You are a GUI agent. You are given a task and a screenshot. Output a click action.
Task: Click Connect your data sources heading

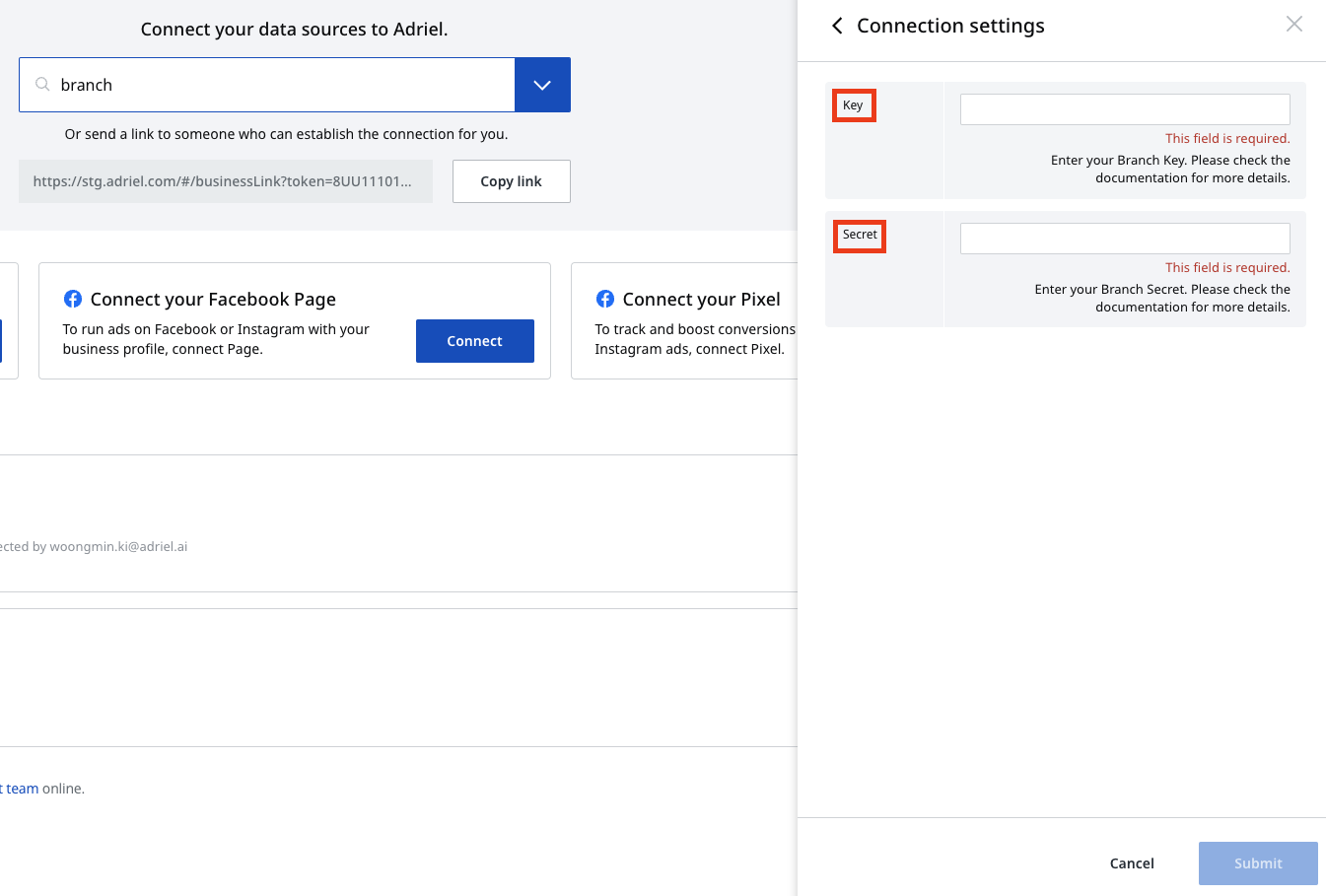point(294,30)
